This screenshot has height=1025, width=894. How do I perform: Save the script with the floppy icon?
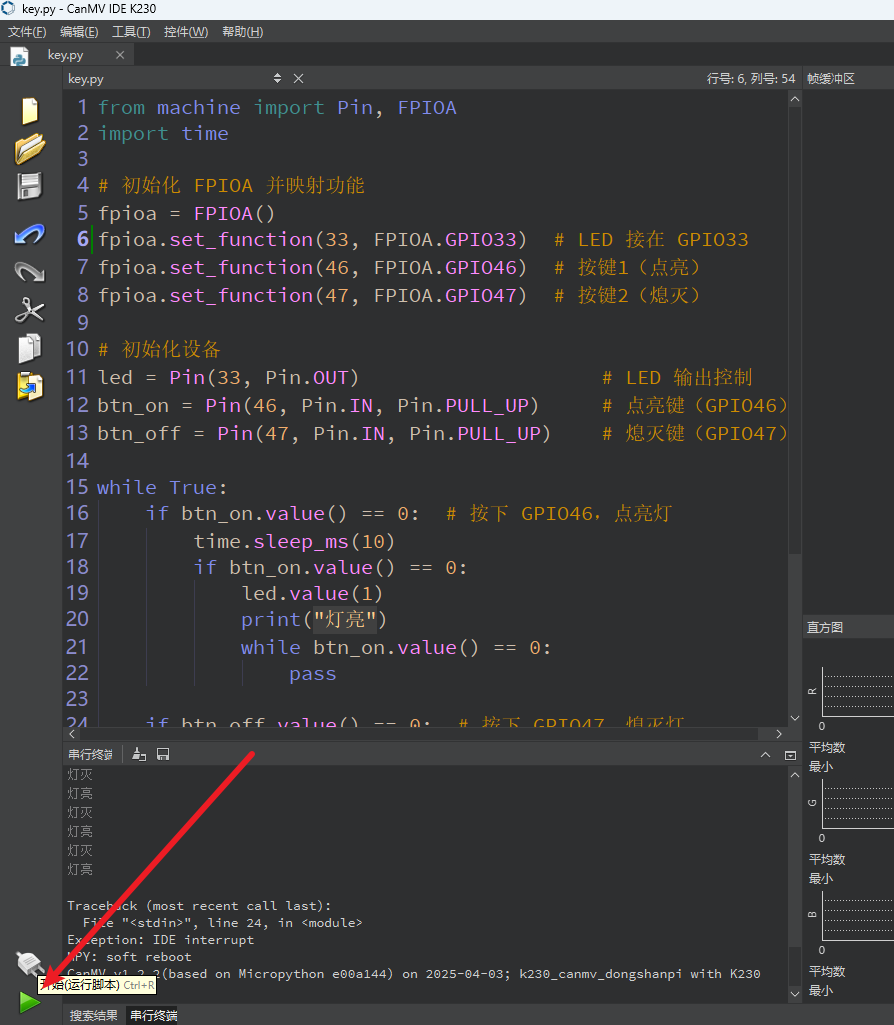[30, 186]
